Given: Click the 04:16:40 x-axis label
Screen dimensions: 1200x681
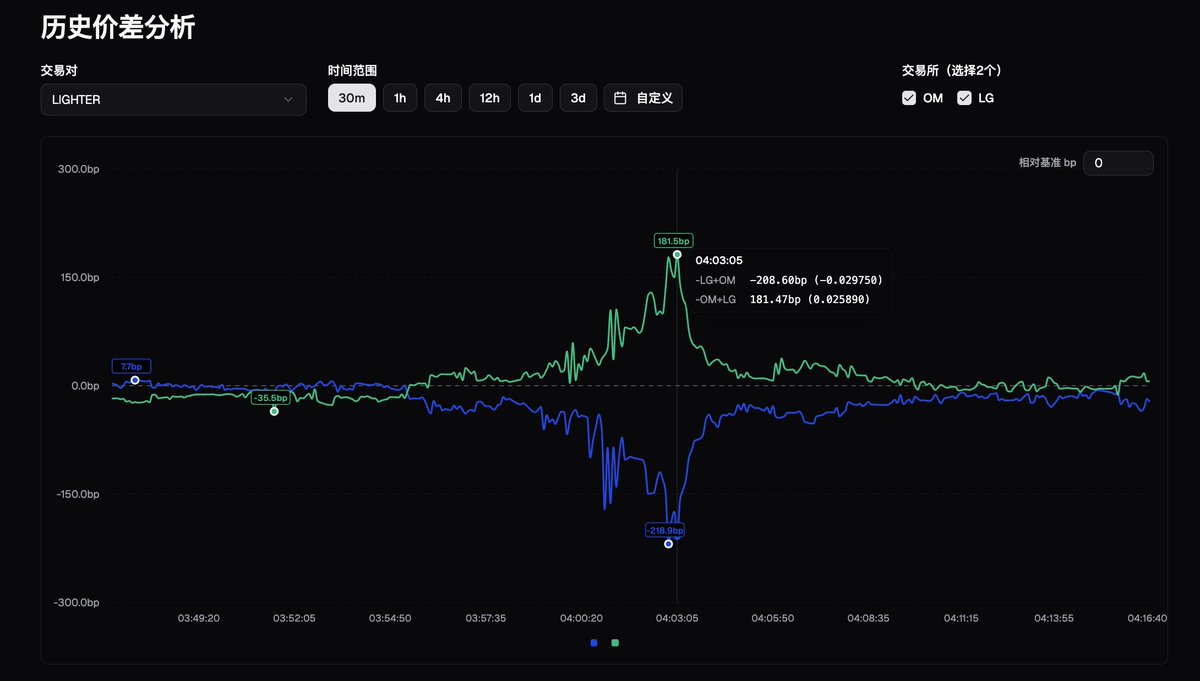Looking at the screenshot, I should [1146, 619].
